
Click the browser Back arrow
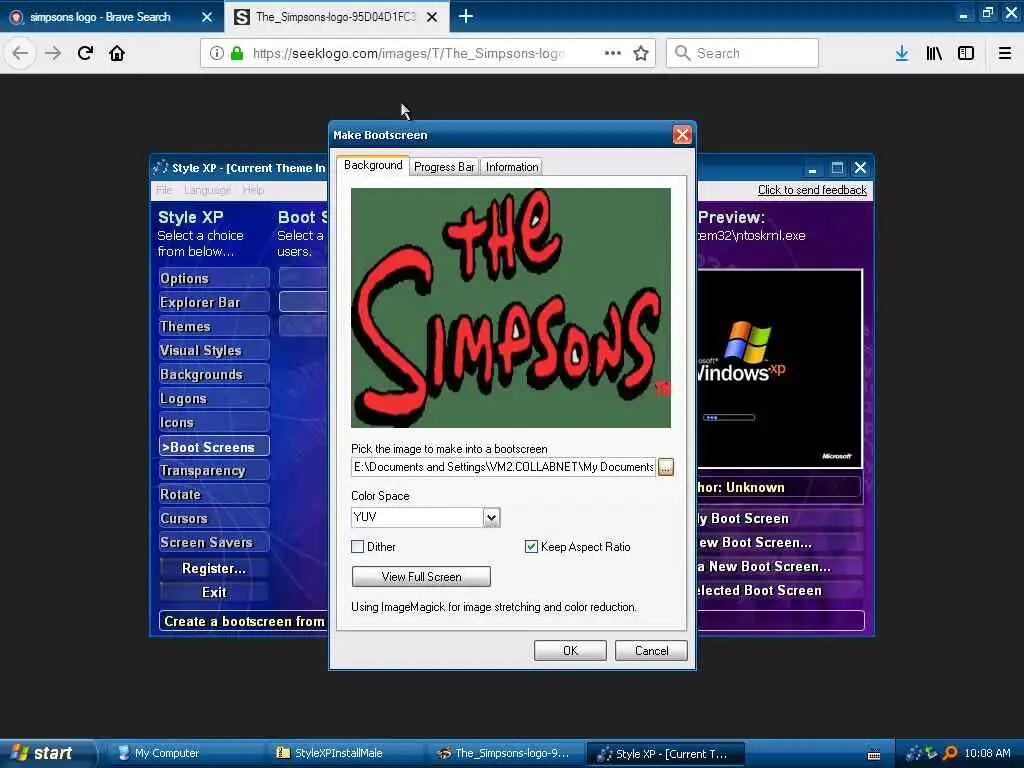tap(20, 53)
